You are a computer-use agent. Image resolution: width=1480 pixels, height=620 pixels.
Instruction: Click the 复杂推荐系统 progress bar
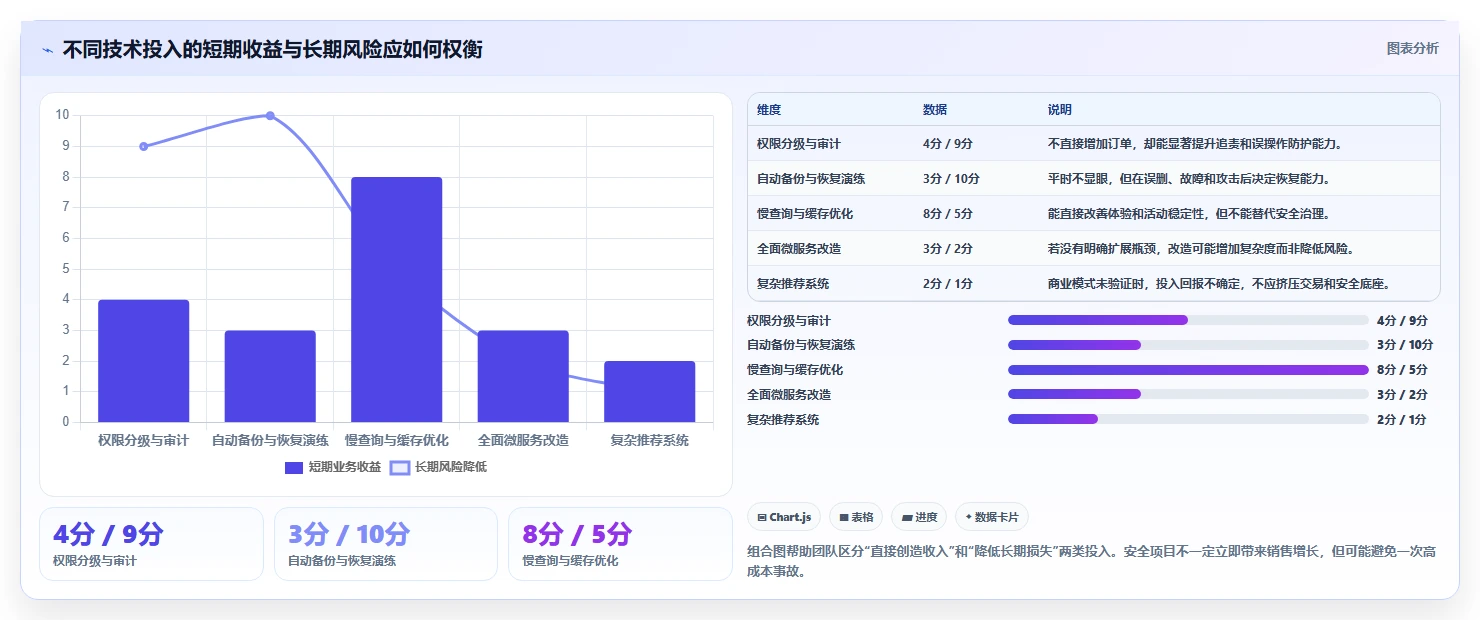[1188, 420]
